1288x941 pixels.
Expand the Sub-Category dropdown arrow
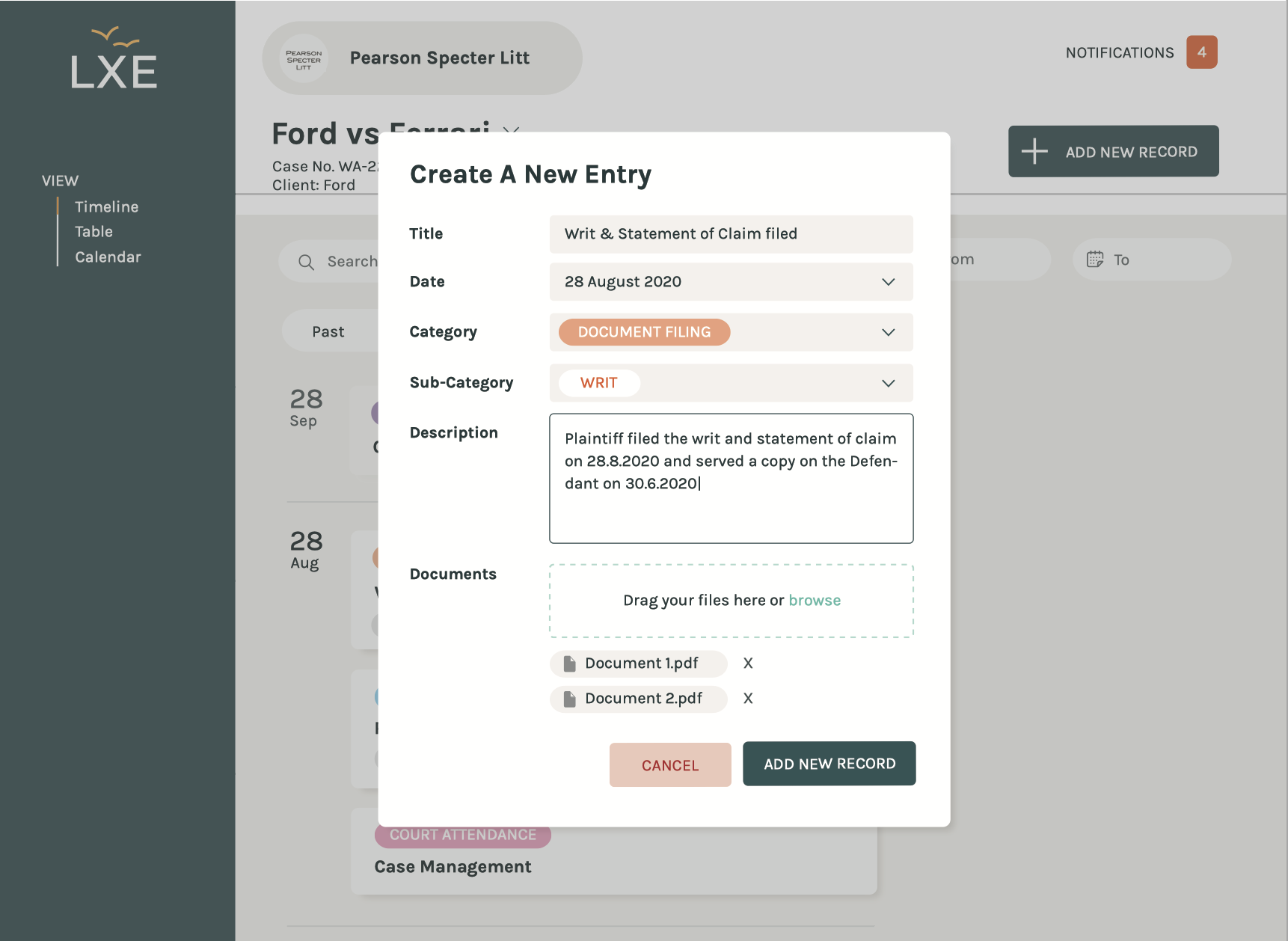(x=888, y=383)
